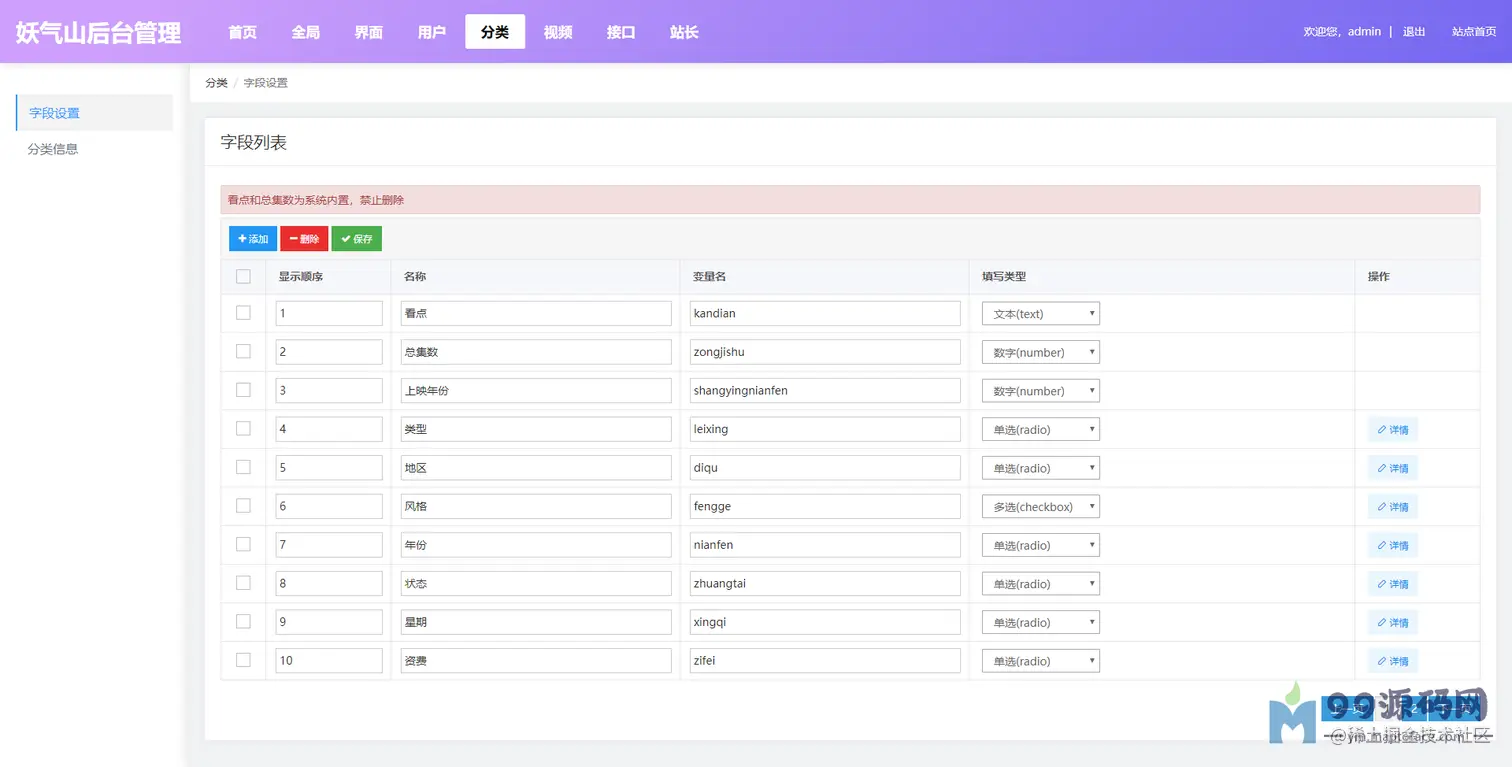Open the type dropdown for nianfen
This screenshot has width=1512, height=767.
pos(1040,545)
